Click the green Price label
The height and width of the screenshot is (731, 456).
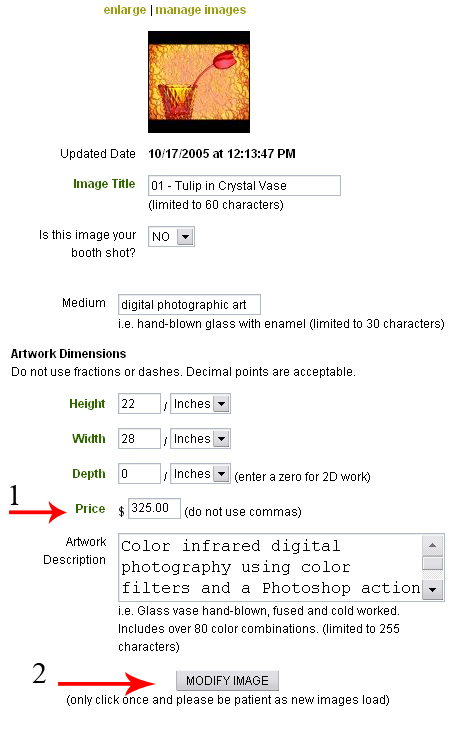90,509
